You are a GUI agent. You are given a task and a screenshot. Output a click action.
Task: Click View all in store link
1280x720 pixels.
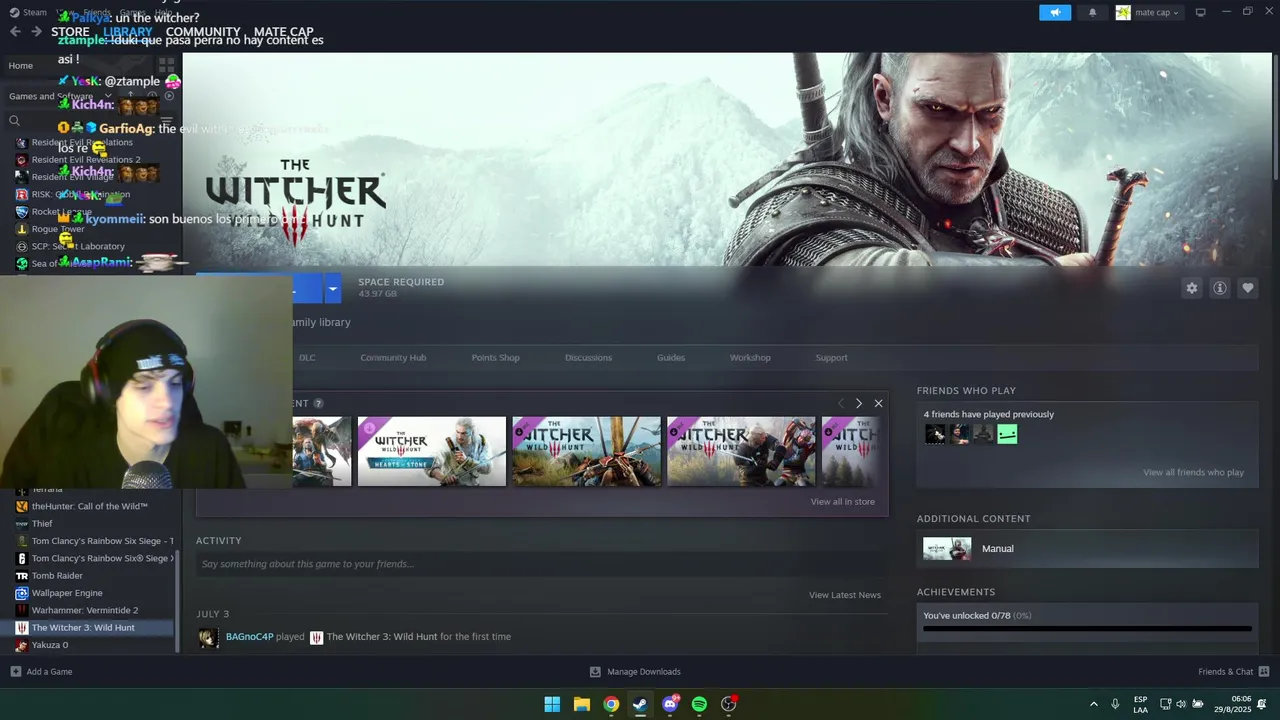843,502
